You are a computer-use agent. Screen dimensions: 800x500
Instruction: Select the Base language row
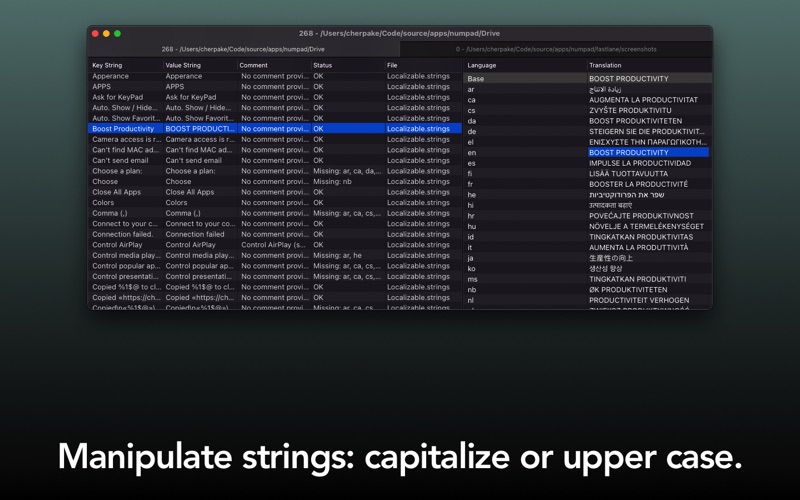point(588,79)
